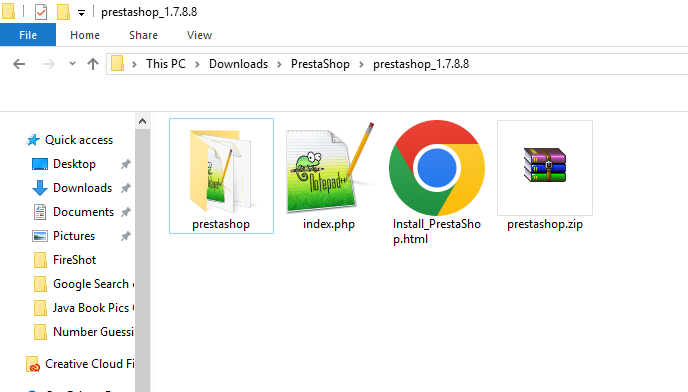
Task: Click the Install_PrestaShop.html file name label
Action: tap(437, 231)
